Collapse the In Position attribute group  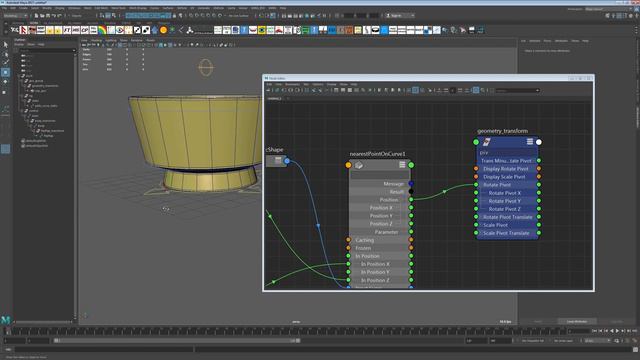tap(353, 256)
